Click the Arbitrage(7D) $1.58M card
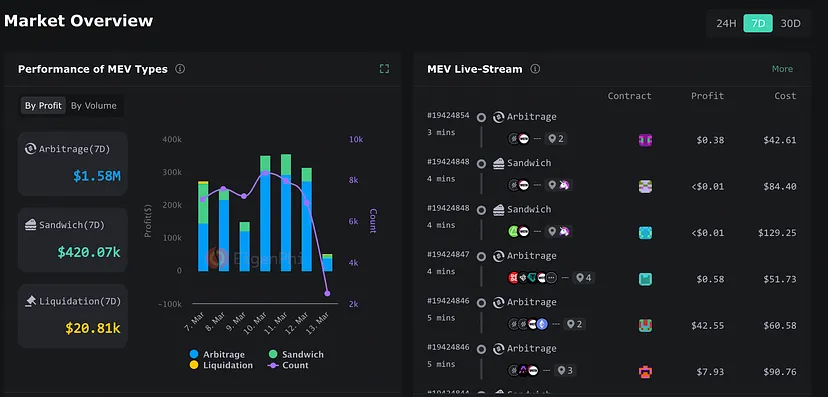This screenshot has height=397, width=828. point(73,164)
